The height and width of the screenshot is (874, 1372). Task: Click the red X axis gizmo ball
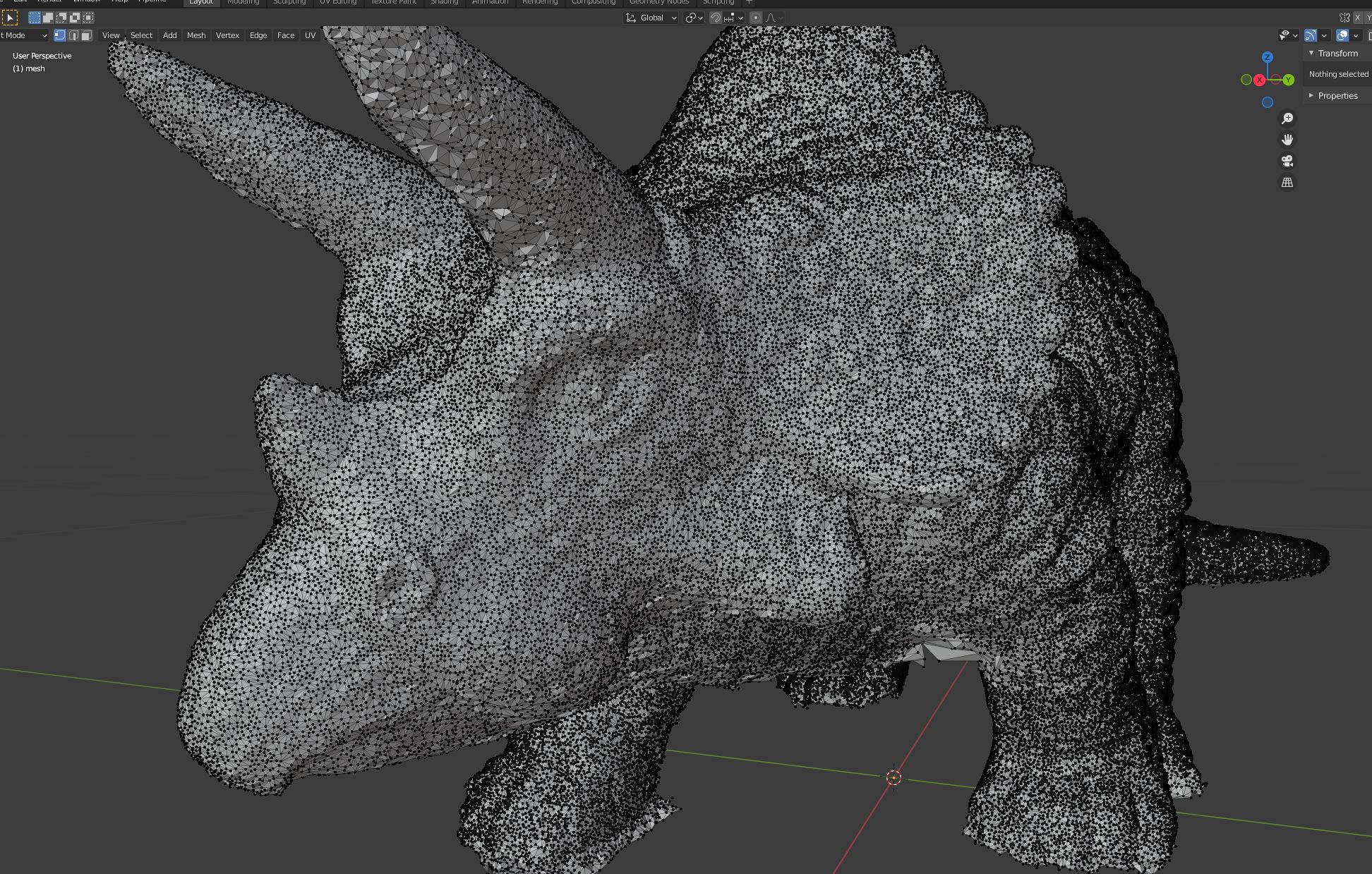pos(1259,80)
